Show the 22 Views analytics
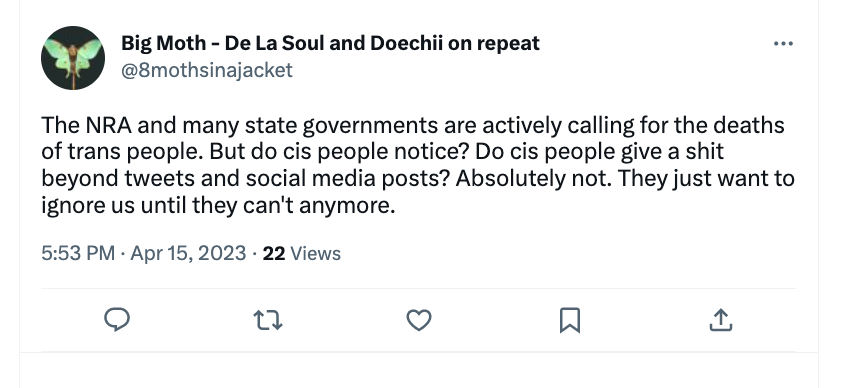The width and height of the screenshot is (846, 388). pos(301,253)
